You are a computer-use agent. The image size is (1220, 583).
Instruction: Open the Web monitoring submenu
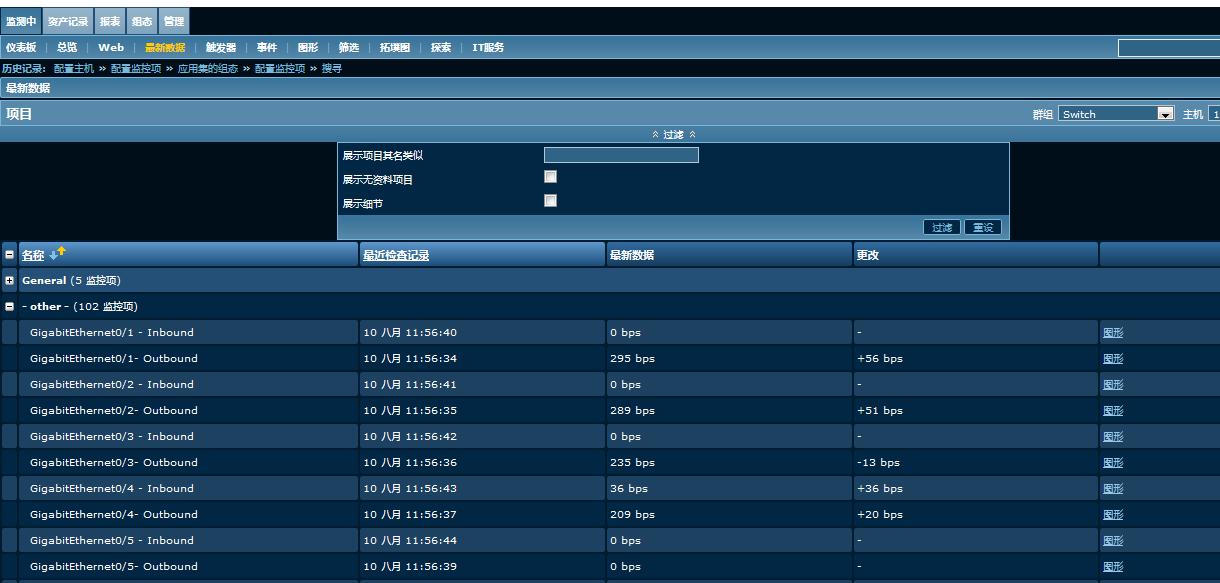111,47
